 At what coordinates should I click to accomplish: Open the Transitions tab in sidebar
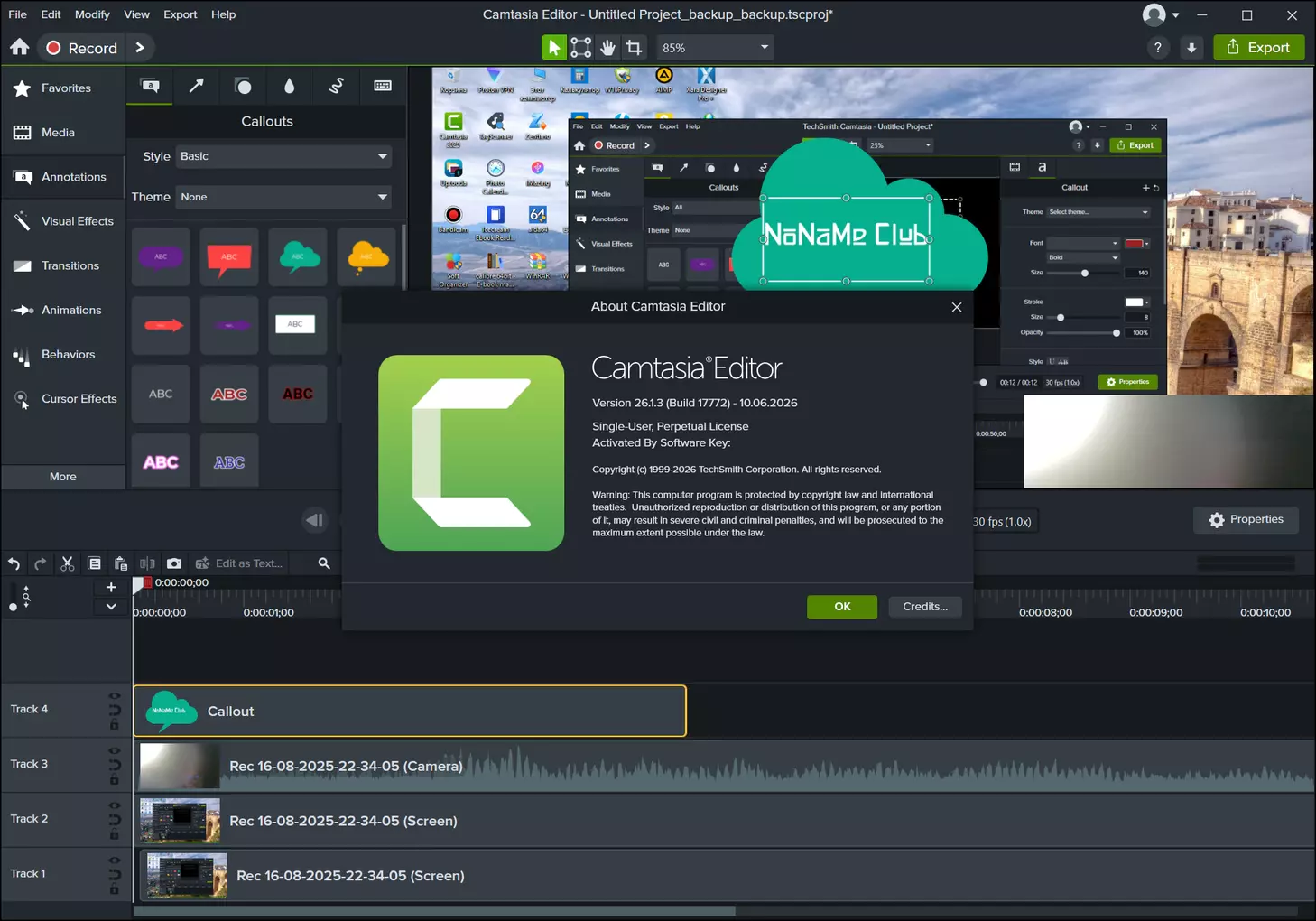[63, 265]
